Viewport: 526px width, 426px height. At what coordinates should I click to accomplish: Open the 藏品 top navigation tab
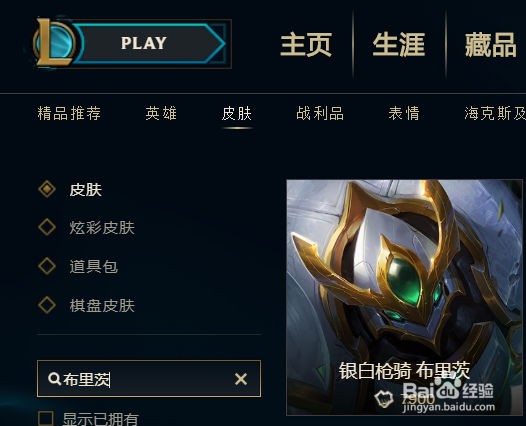tap(491, 44)
